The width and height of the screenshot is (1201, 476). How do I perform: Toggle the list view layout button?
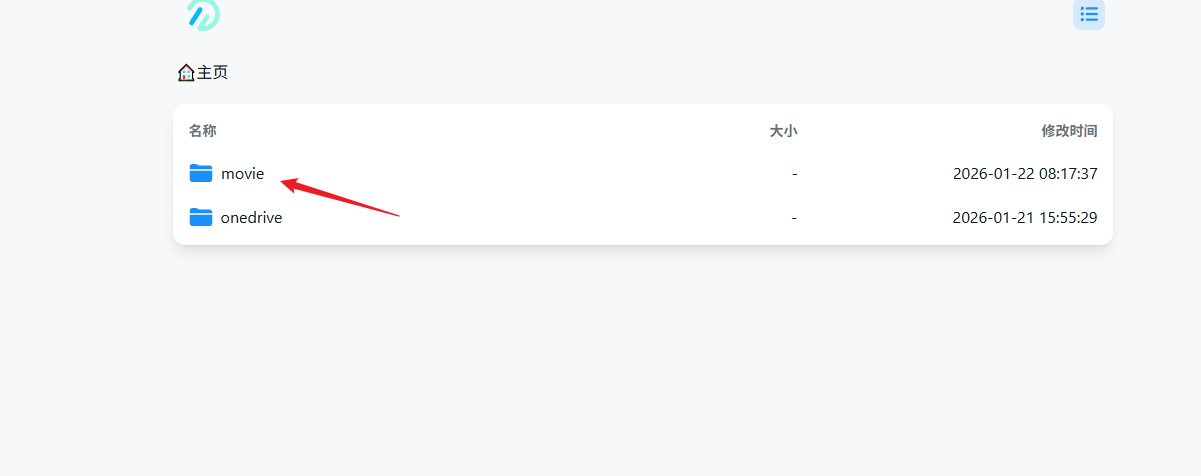(x=1089, y=14)
